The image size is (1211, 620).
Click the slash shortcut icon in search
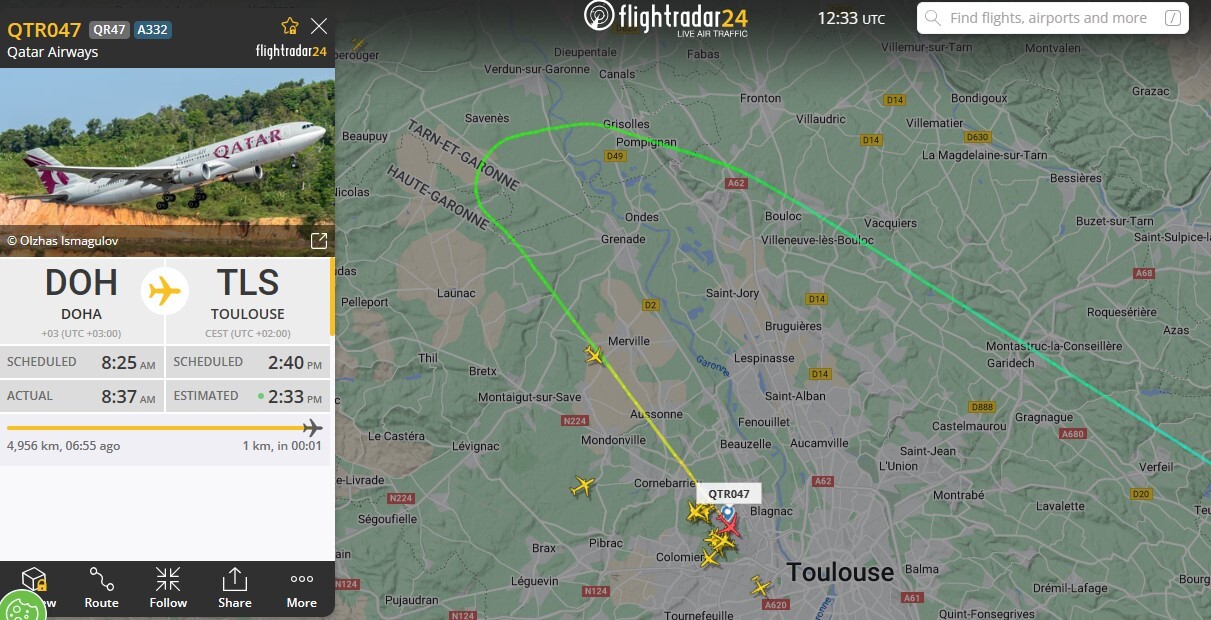click(1173, 18)
